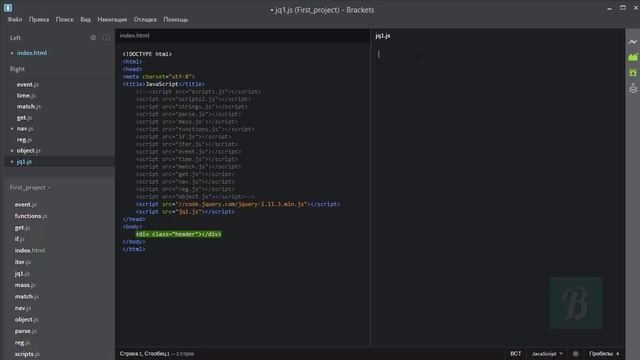Click the Left pane label in sidebar
Viewport: 640px width, 360px height.
point(15,38)
